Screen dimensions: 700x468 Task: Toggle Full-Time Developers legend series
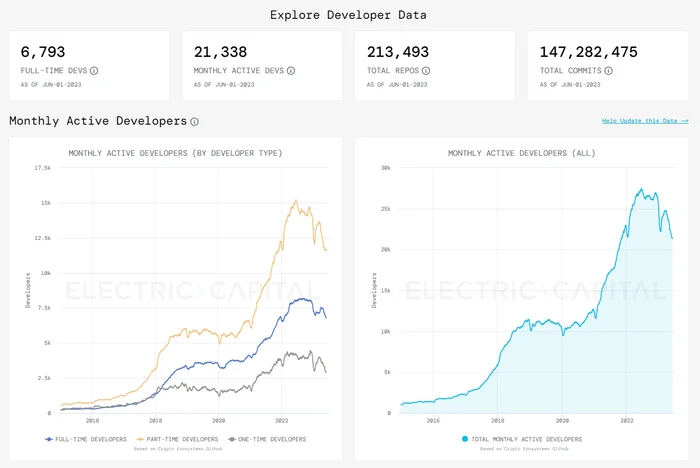coord(86,439)
